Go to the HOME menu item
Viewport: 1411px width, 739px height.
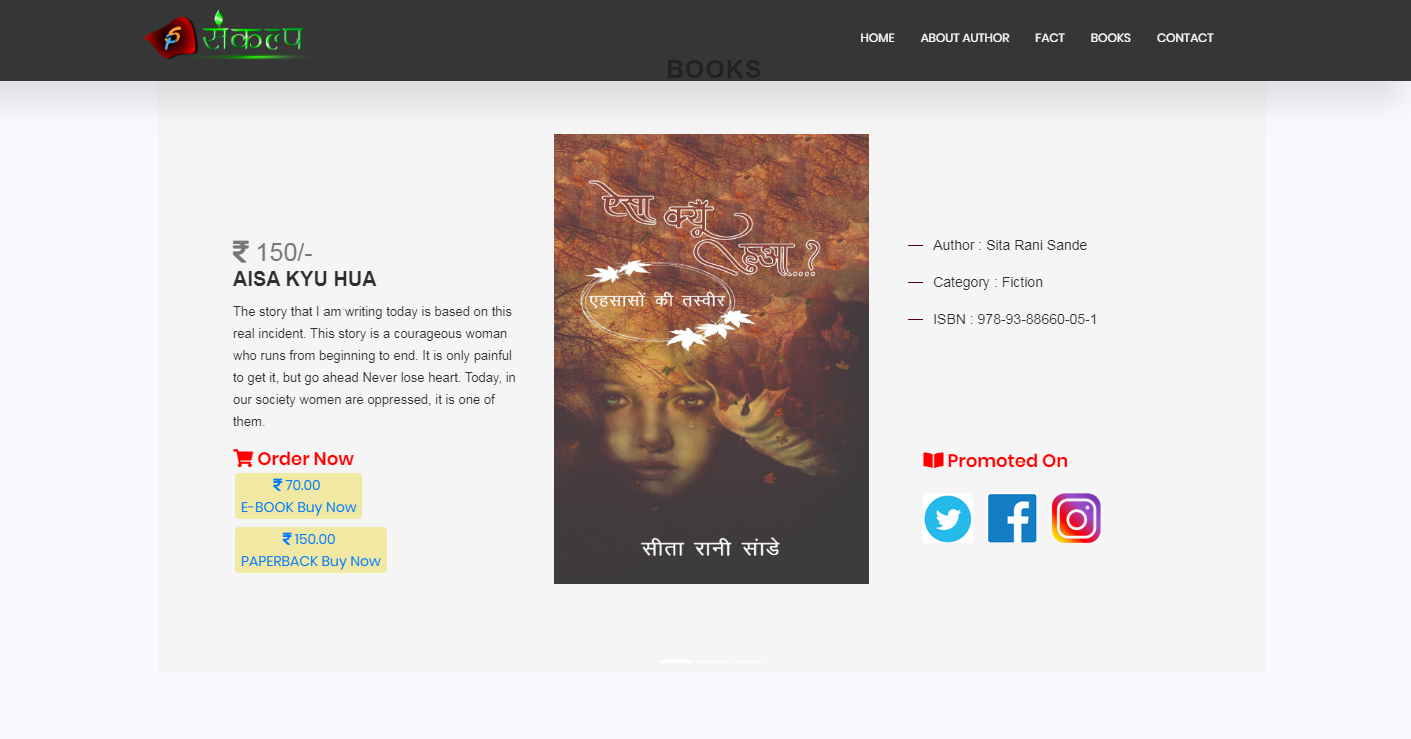[x=877, y=38]
